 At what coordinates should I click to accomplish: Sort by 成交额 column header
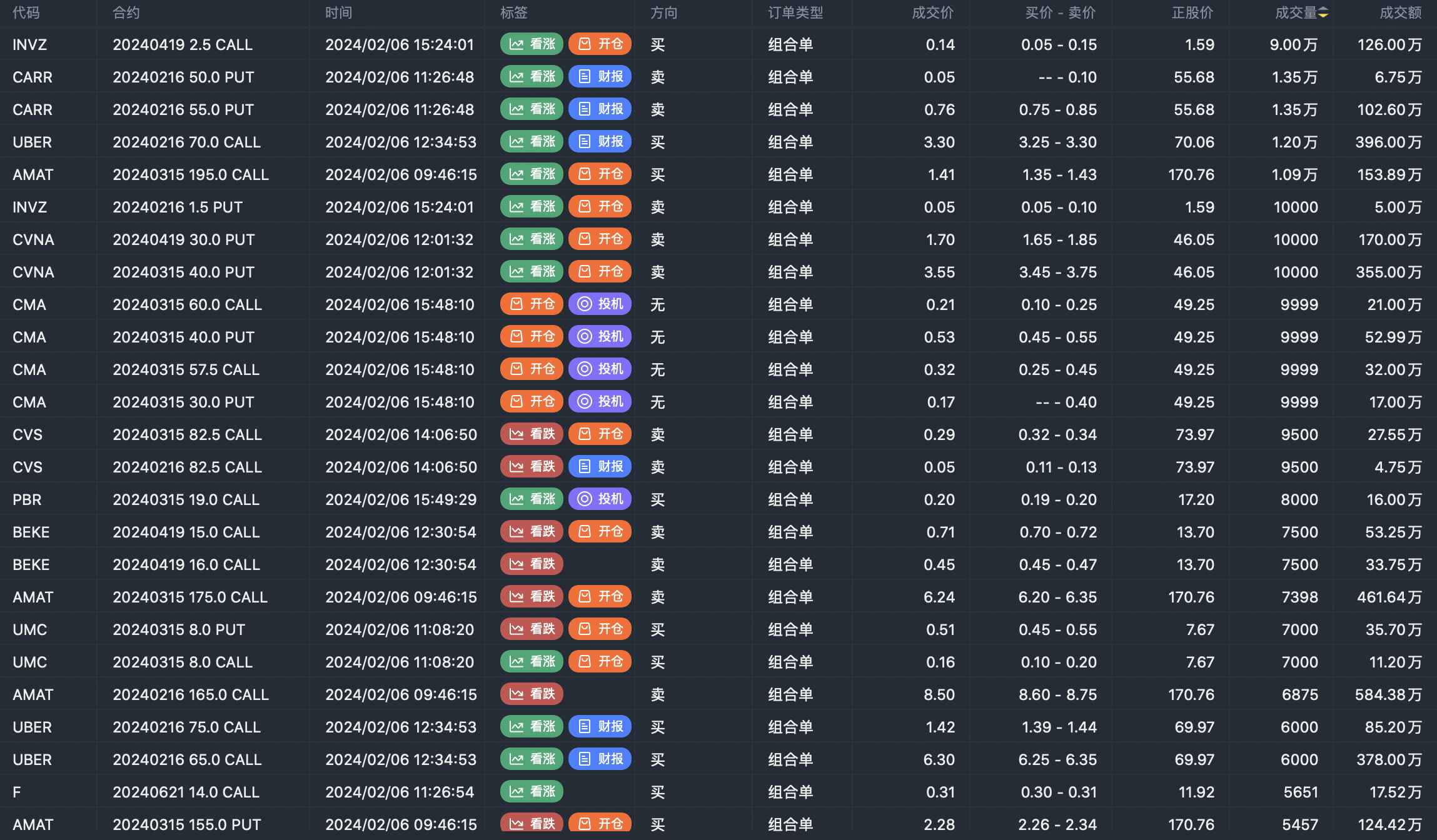(x=1400, y=13)
